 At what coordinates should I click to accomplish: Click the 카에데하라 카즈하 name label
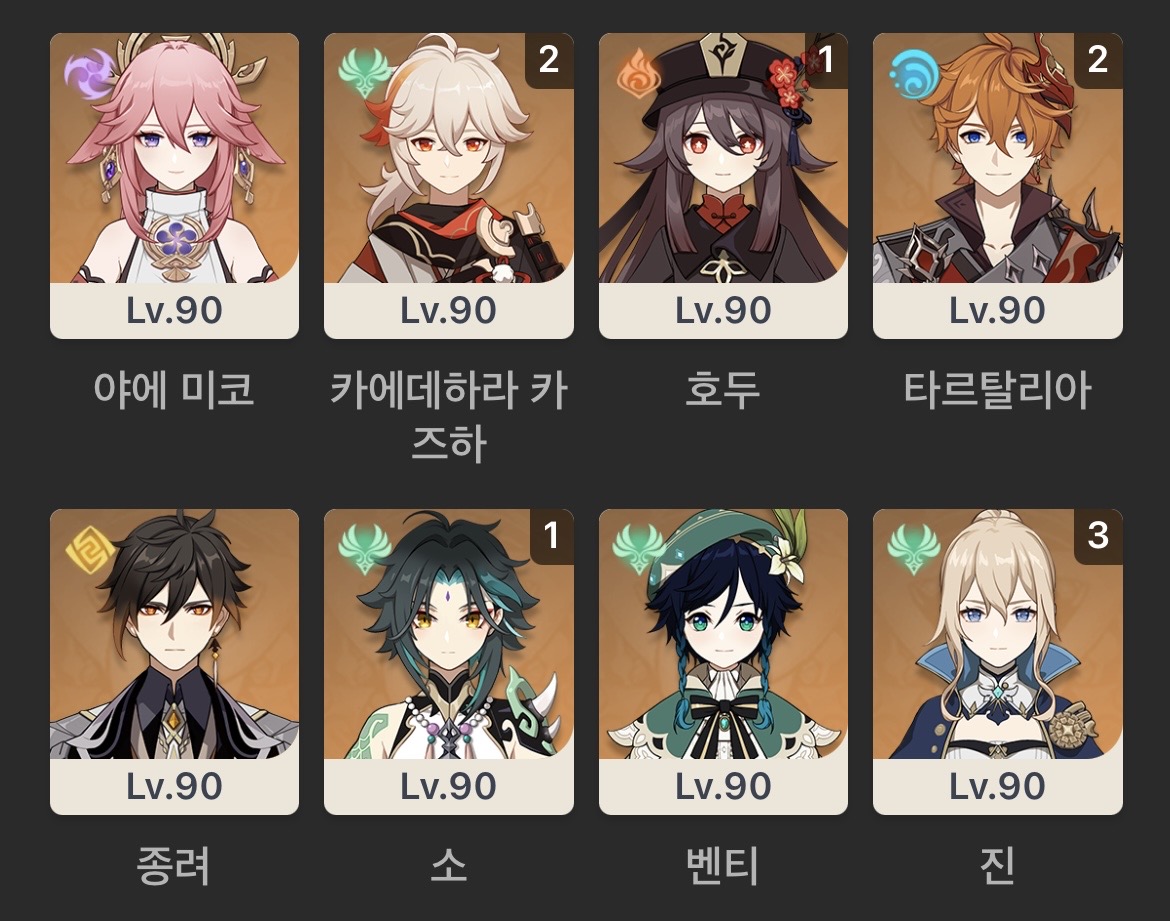449,416
